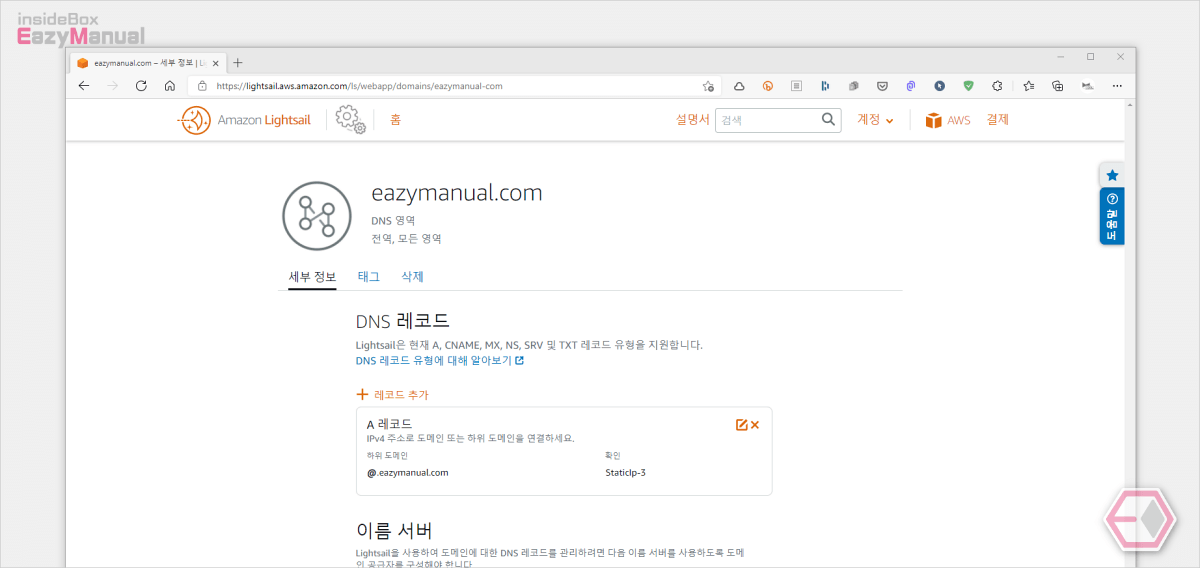Switch to the 삭제 tab
Screen dimensions: 1200x568
tap(412, 277)
